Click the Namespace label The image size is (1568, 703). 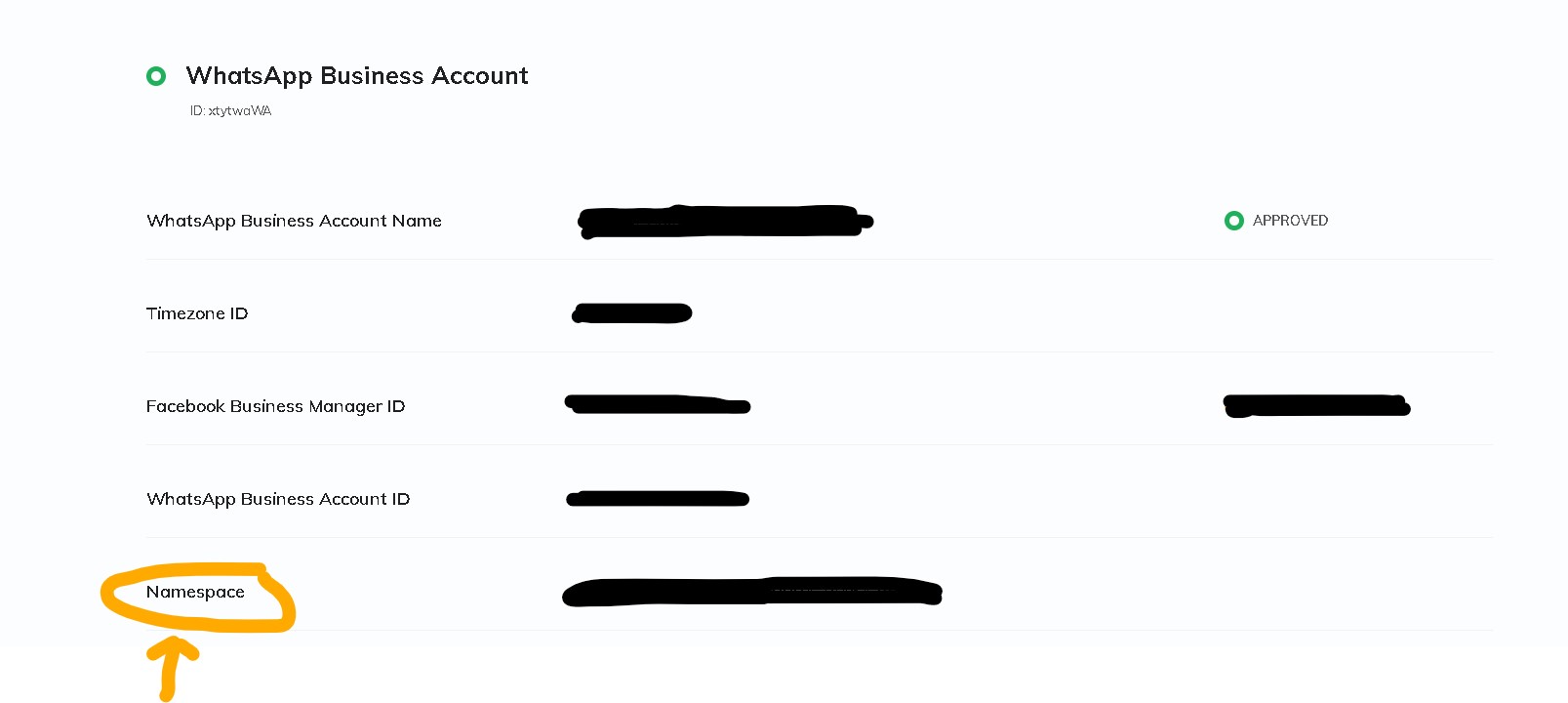[x=195, y=592]
